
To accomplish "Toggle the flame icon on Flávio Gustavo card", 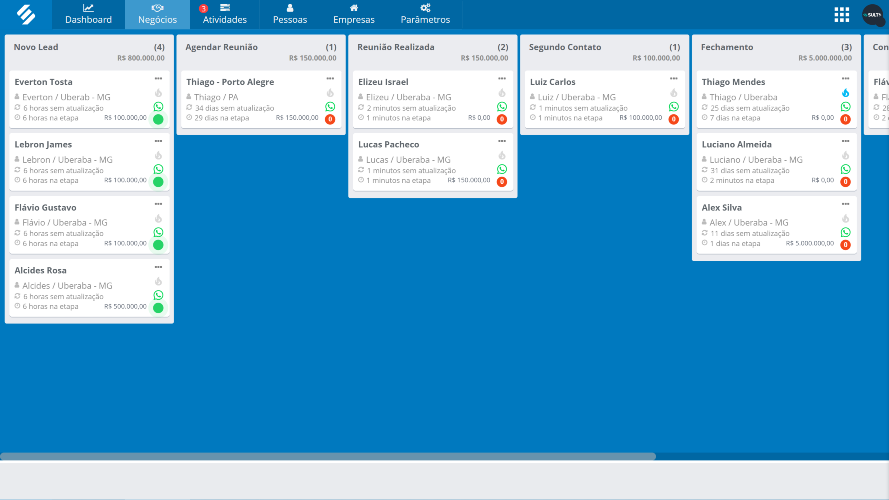I will pyautogui.click(x=158, y=218).
